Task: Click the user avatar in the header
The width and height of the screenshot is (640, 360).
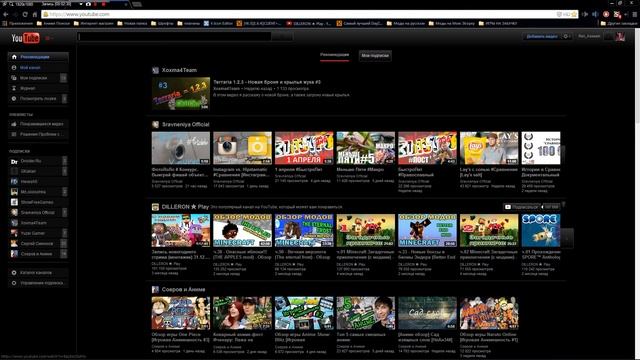Action: pos(620,37)
